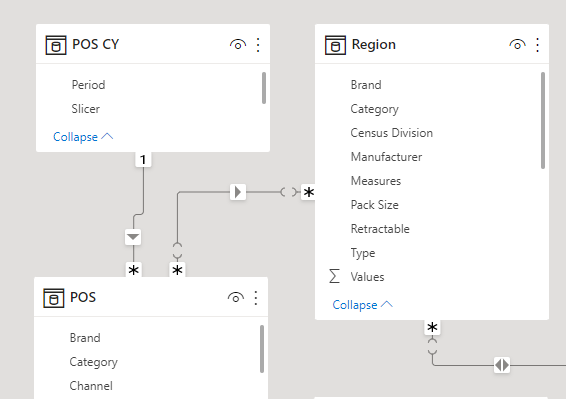
Task: Click the POS CY table scrollbar
Action: click(x=264, y=88)
